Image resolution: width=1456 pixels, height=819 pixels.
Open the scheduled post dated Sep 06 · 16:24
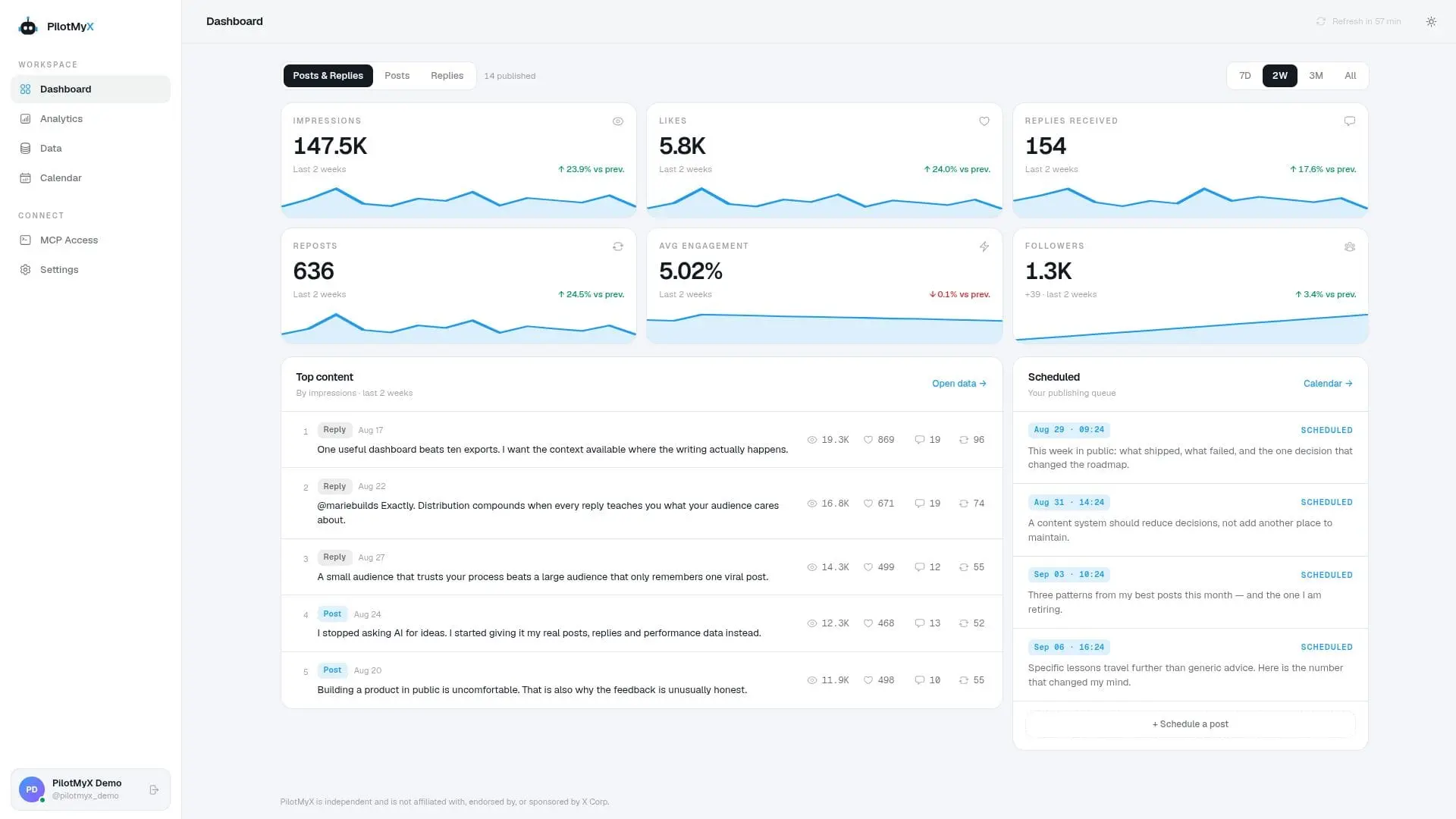tap(1190, 665)
